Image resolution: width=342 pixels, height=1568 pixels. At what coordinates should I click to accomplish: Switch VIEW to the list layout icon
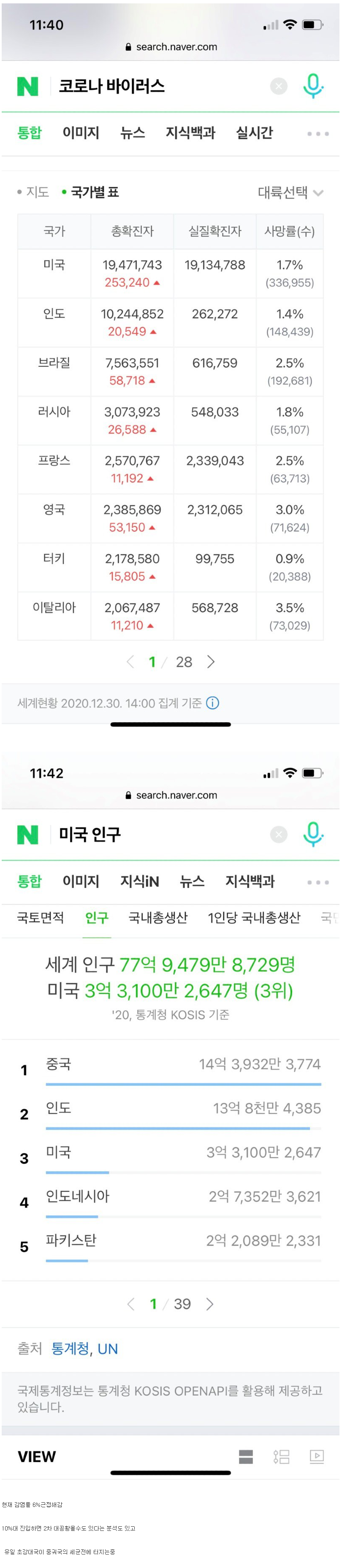pos(281,1457)
